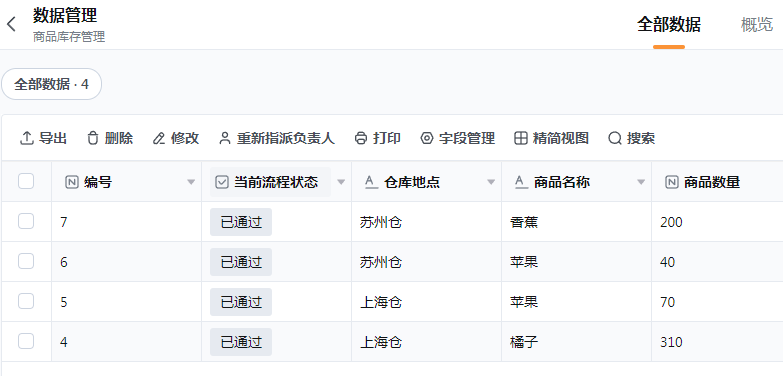Open the 商品名称 column dropdown arrow
The height and width of the screenshot is (376, 783).
[x=641, y=182]
